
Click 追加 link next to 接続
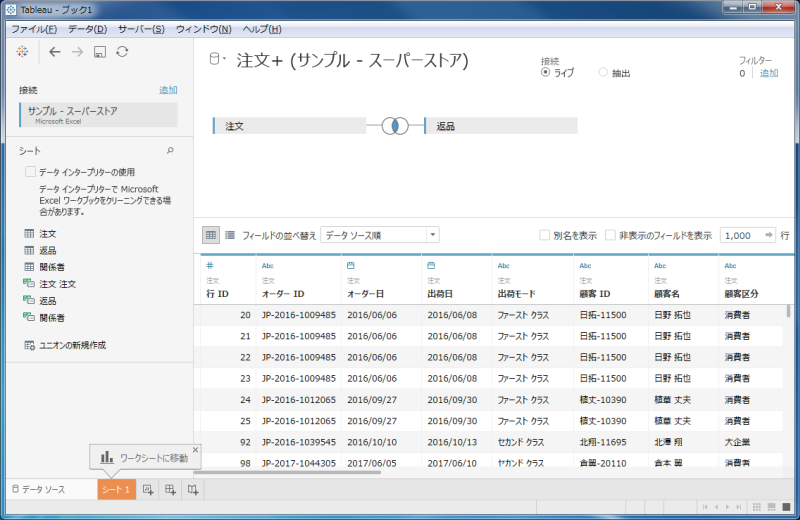point(168,90)
